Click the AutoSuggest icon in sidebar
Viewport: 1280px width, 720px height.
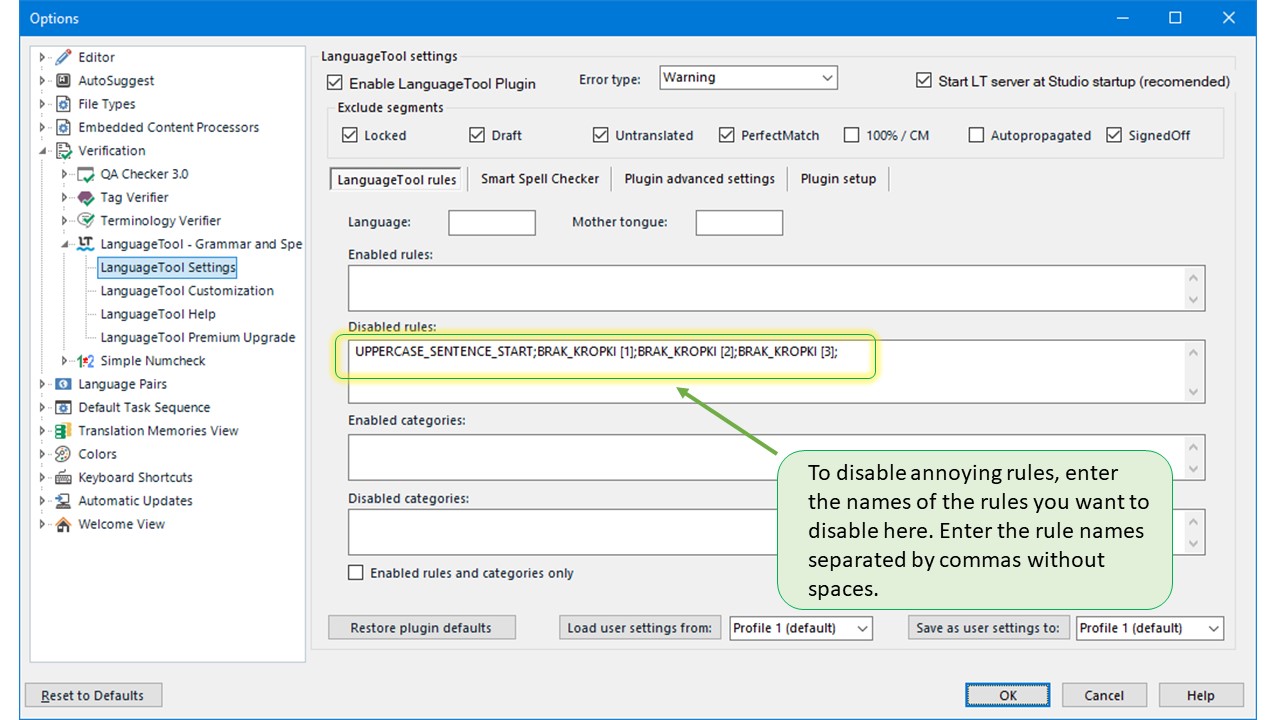click(x=63, y=81)
